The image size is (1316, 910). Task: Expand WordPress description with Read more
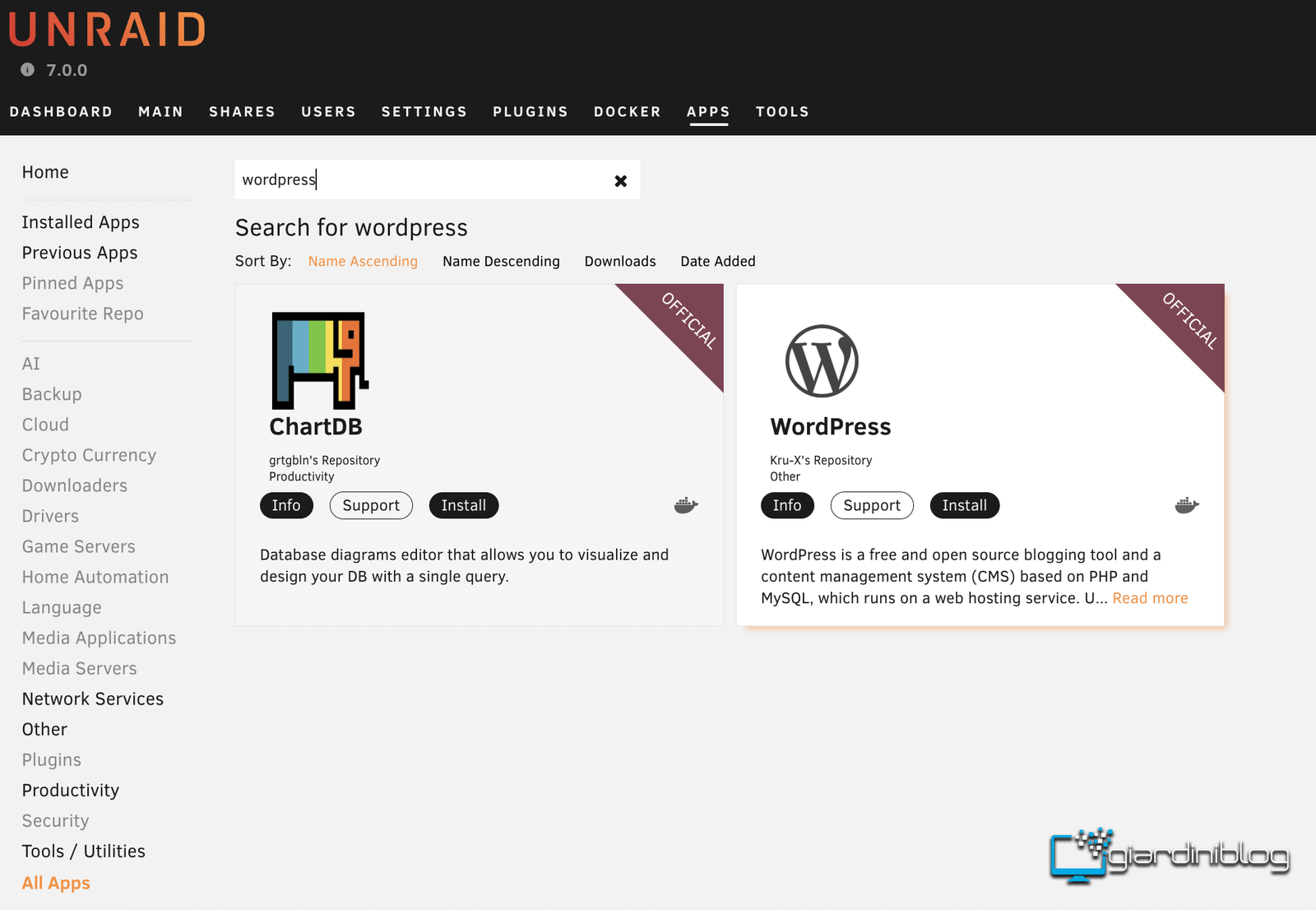[x=1150, y=598]
